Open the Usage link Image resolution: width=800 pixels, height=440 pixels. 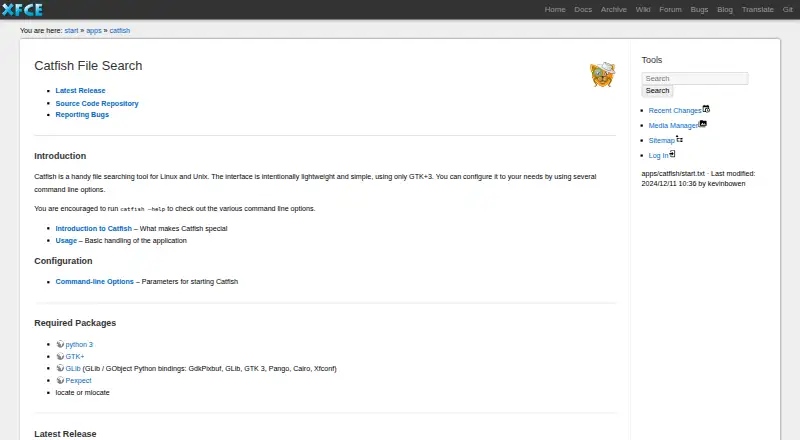coord(66,240)
